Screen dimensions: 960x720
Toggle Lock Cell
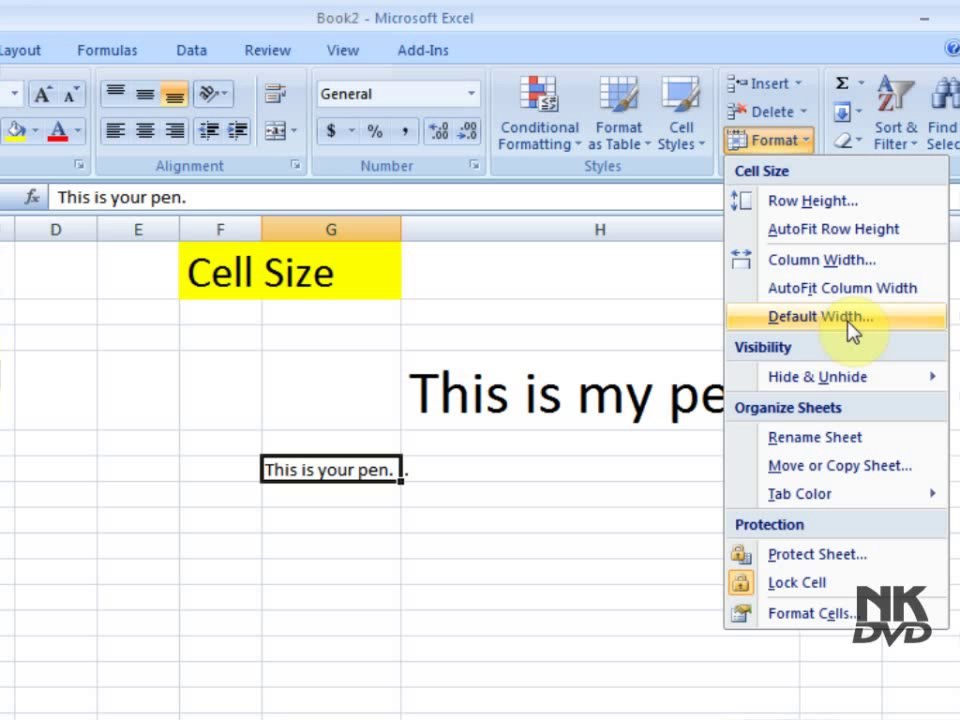click(836, 582)
